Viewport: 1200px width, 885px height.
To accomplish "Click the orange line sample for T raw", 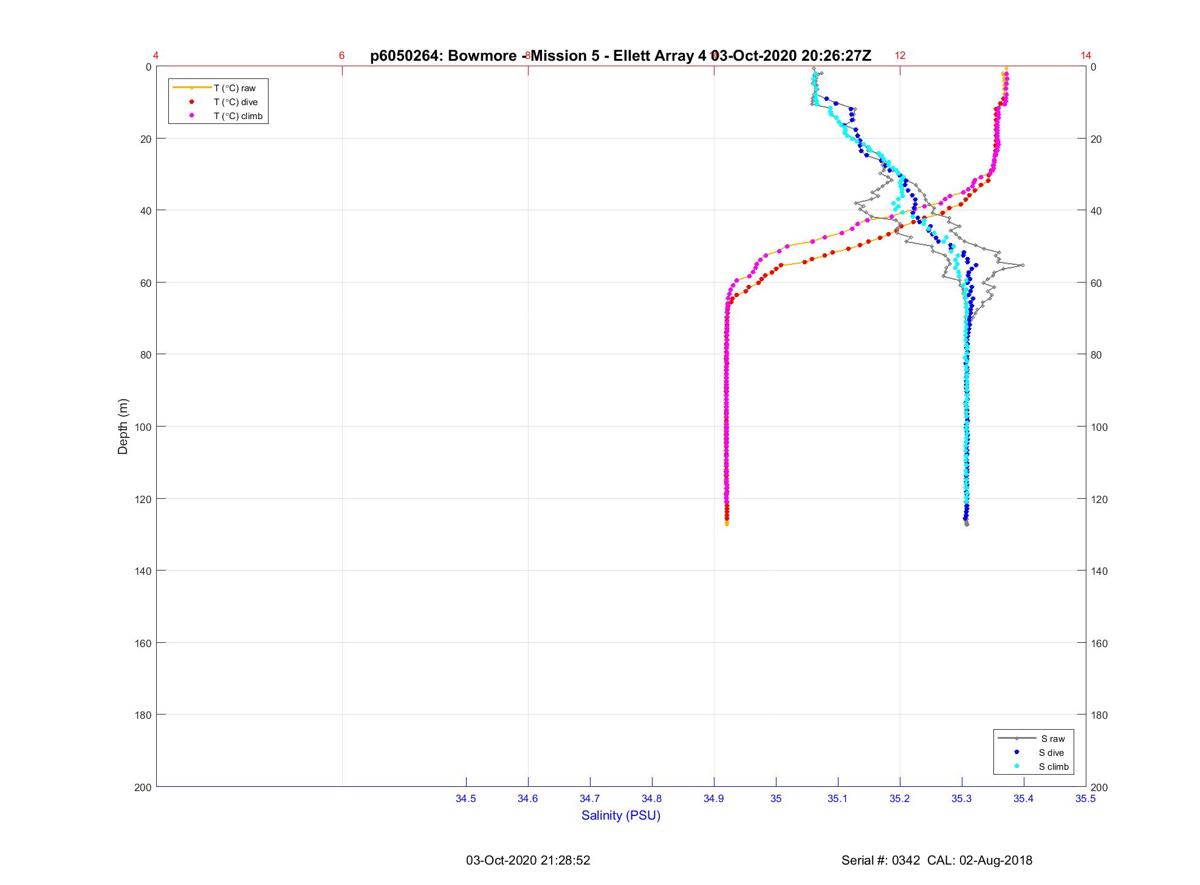I will [x=191, y=88].
